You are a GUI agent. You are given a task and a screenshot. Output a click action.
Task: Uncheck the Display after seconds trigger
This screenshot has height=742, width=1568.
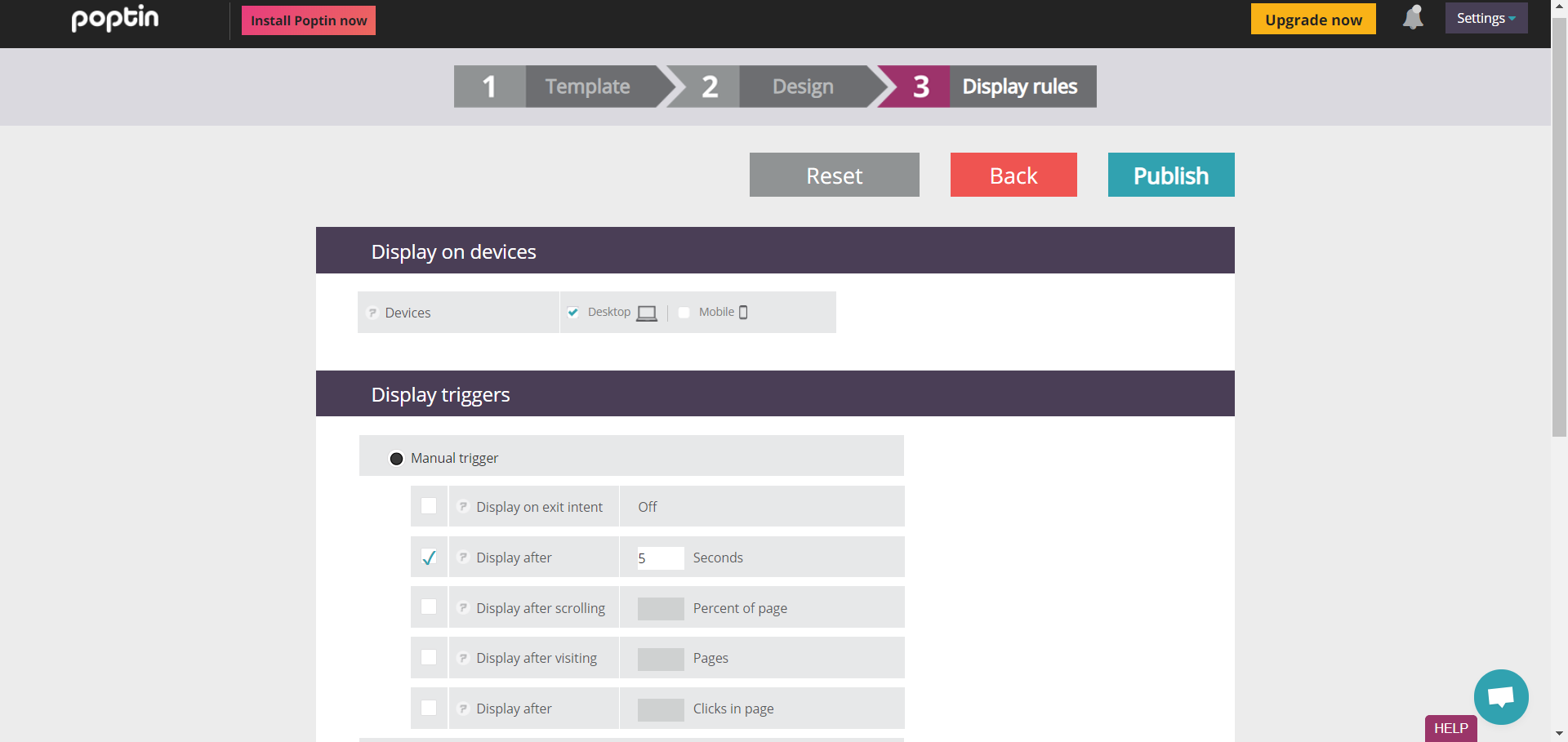click(429, 557)
